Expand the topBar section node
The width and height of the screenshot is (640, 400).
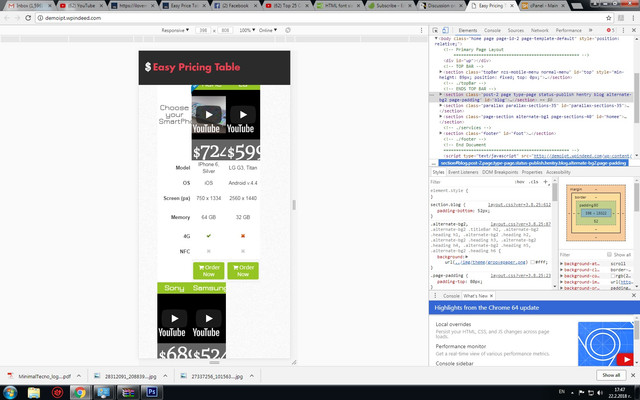click(441, 72)
